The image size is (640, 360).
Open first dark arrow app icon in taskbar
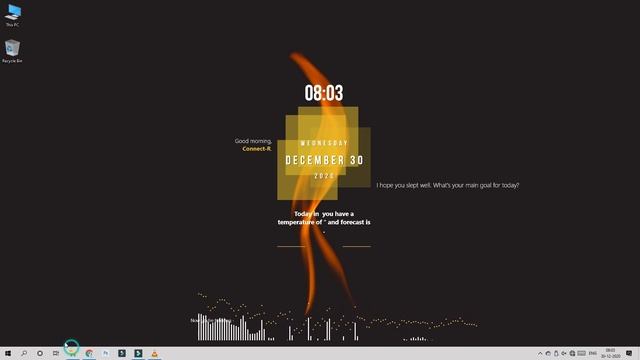(x=122, y=353)
